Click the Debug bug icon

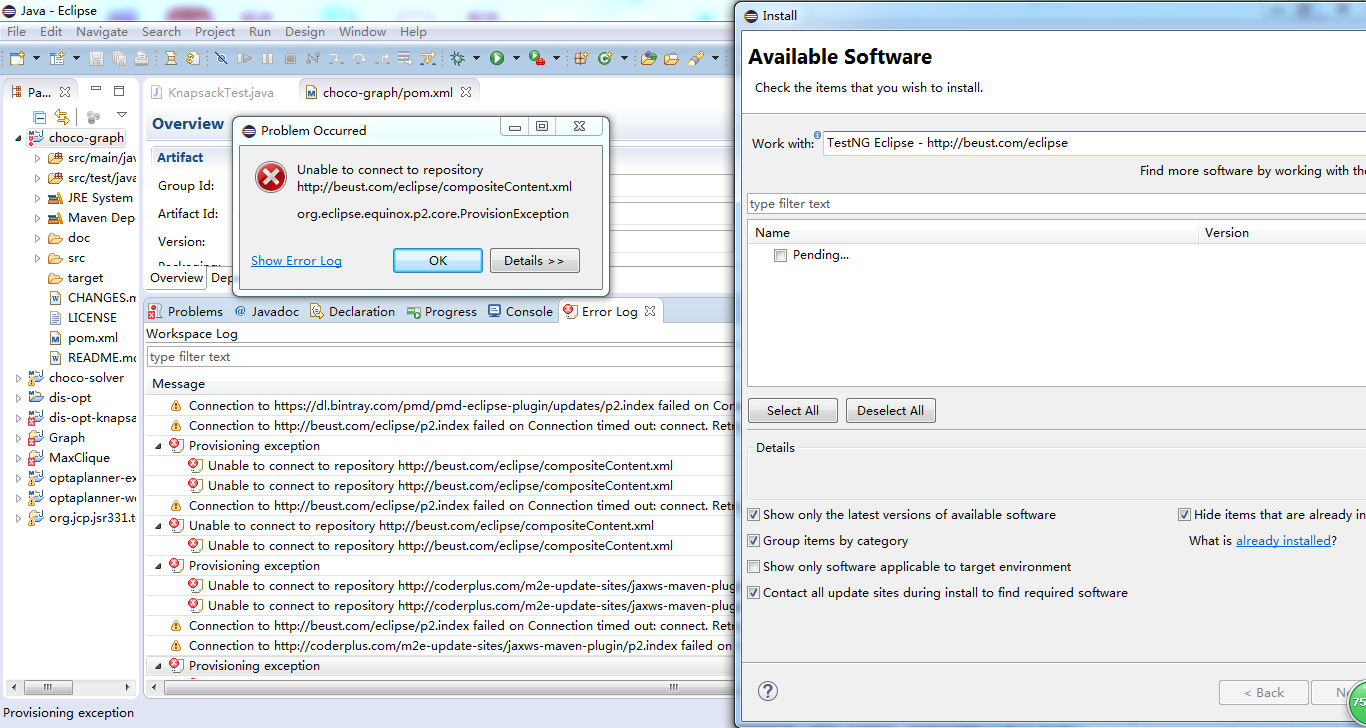tap(458, 58)
